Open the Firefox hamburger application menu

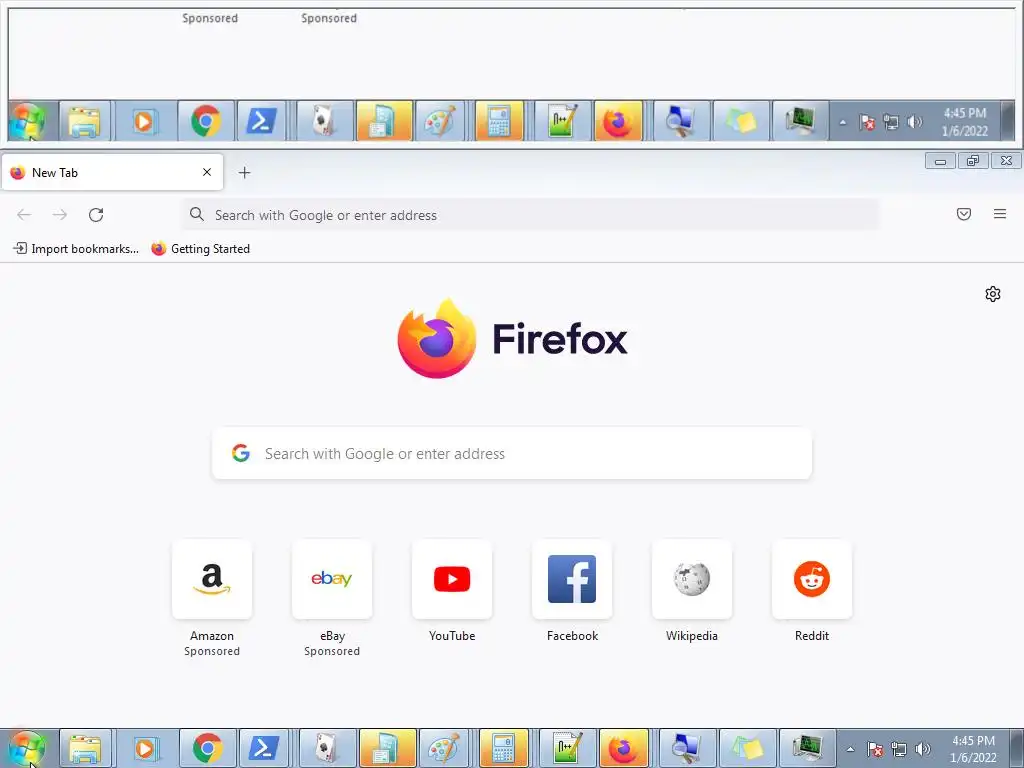(x=1000, y=214)
